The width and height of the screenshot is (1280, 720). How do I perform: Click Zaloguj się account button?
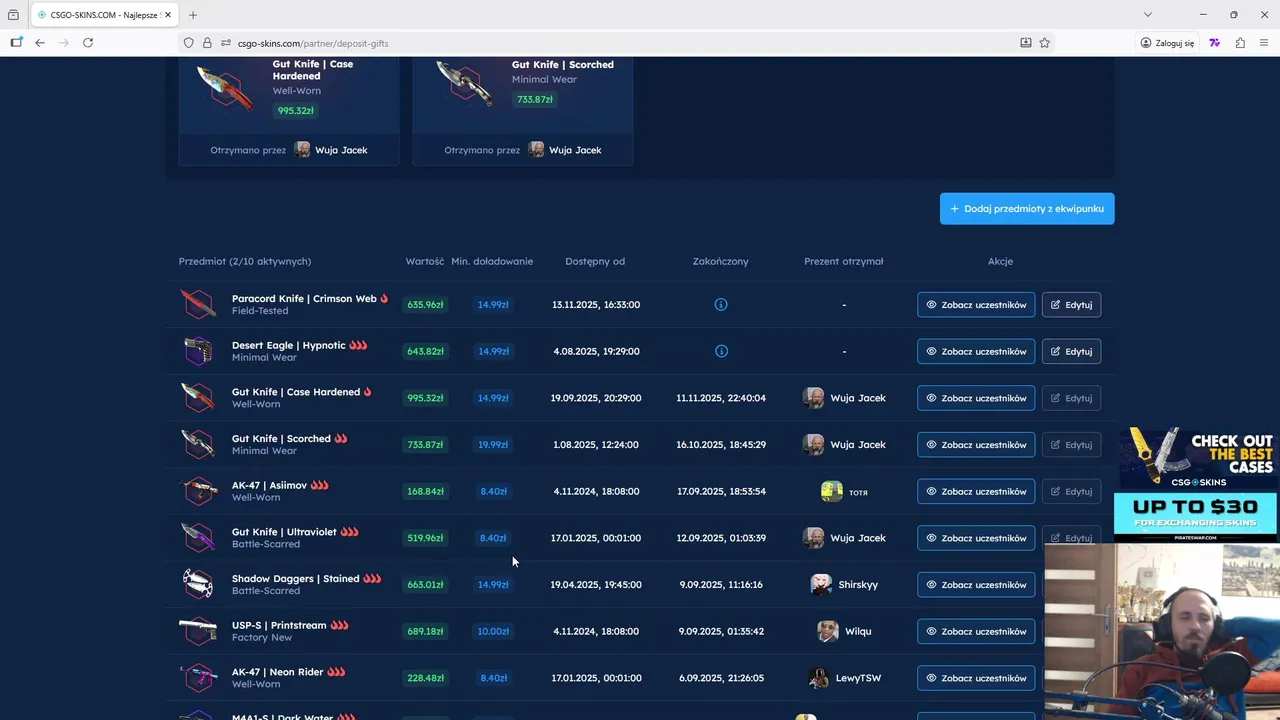(x=1167, y=43)
